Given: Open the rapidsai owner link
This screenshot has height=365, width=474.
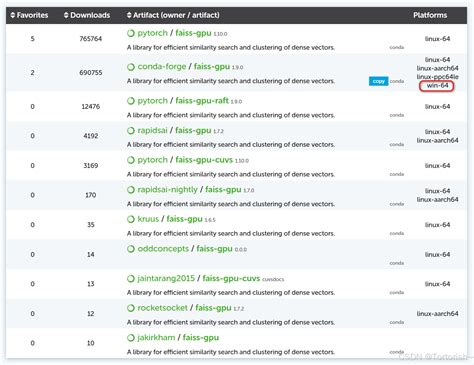Looking at the screenshot, I should point(152,130).
